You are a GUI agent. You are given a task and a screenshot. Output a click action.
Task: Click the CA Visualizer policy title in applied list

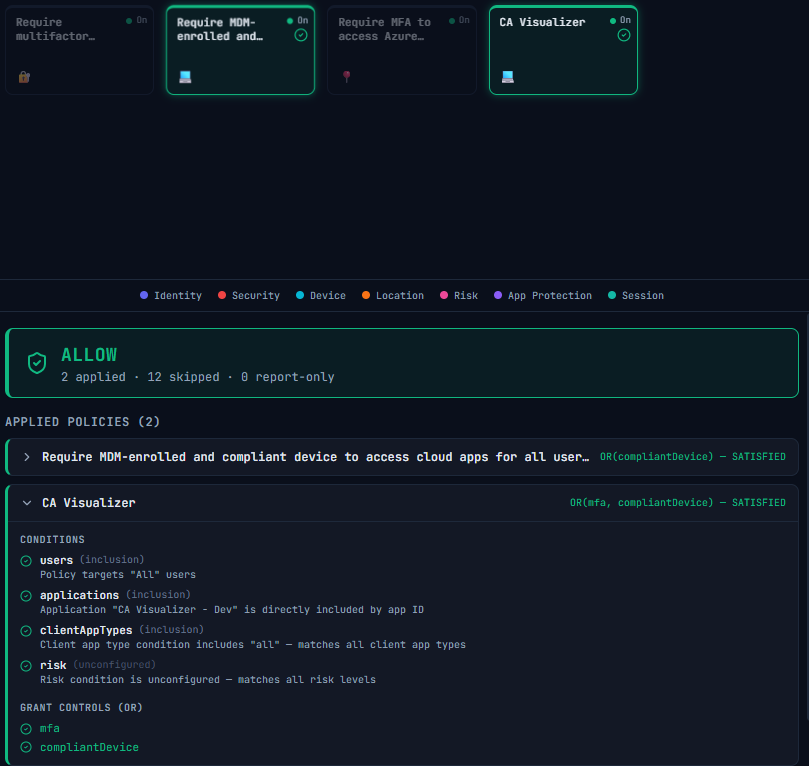click(x=89, y=503)
